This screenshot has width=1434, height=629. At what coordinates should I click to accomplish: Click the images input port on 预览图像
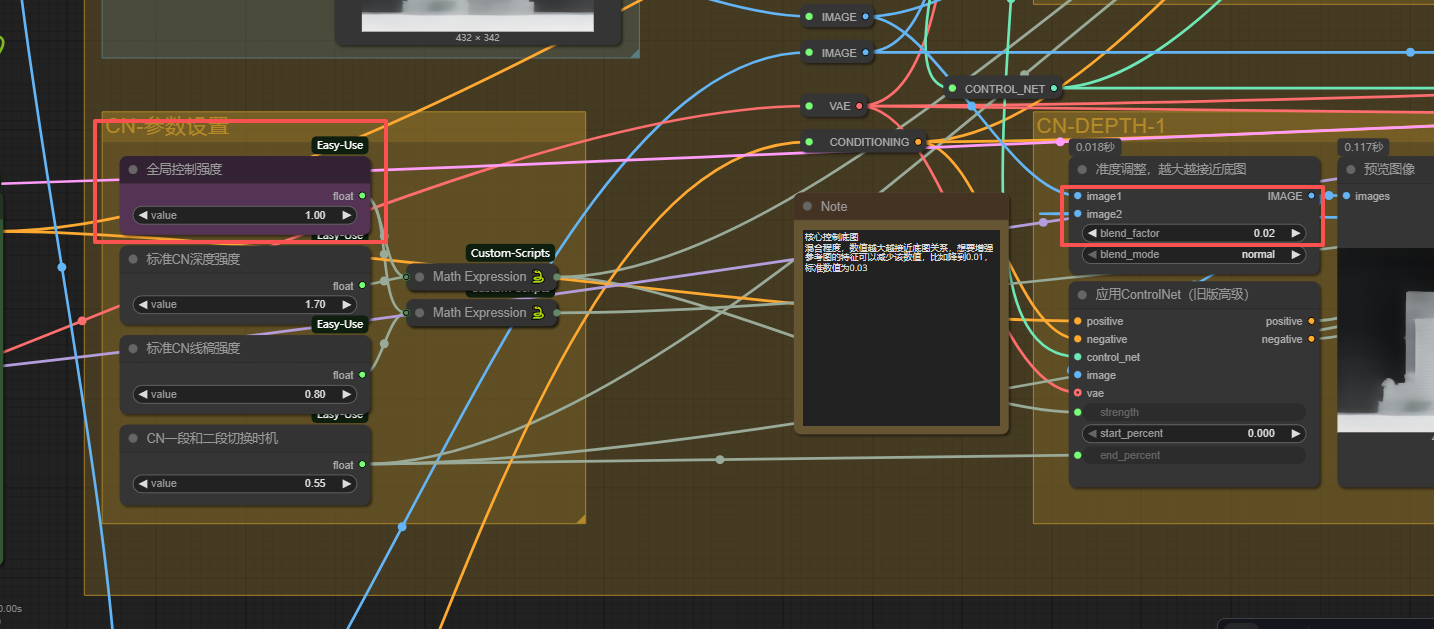click(x=1345, y=196)
